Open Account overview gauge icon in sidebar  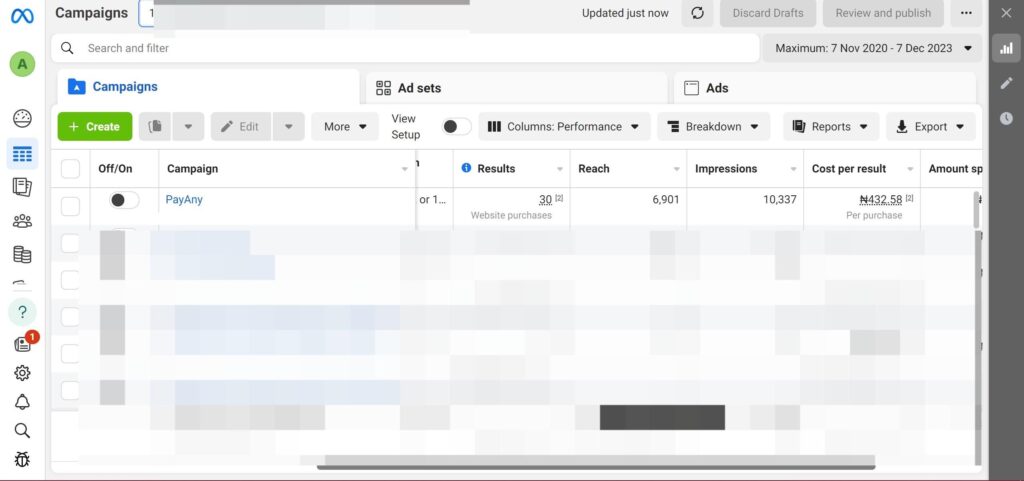(x=22, y=119)
